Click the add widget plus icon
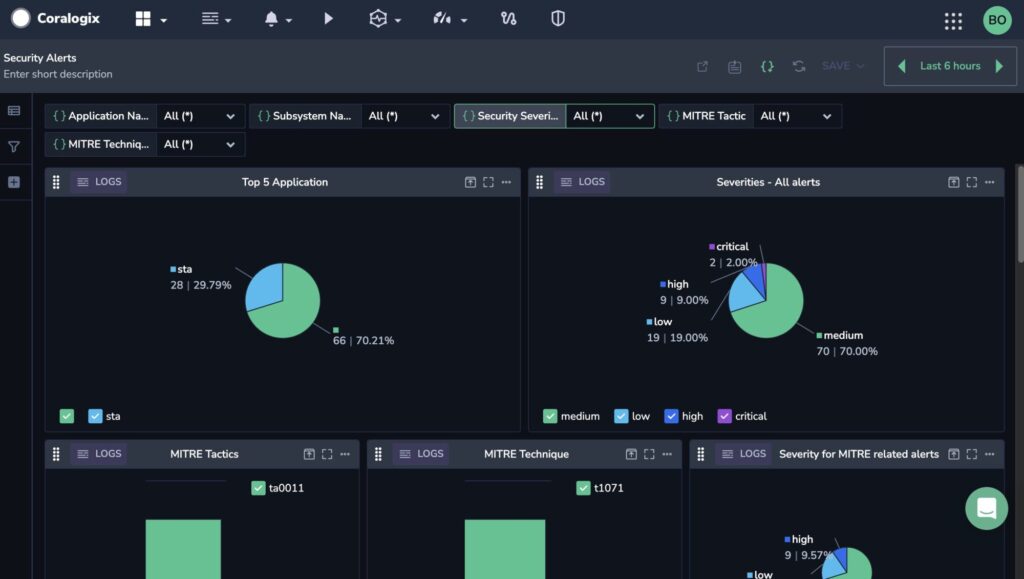Viewport: 1024px width, 579px height. [14, 182]
